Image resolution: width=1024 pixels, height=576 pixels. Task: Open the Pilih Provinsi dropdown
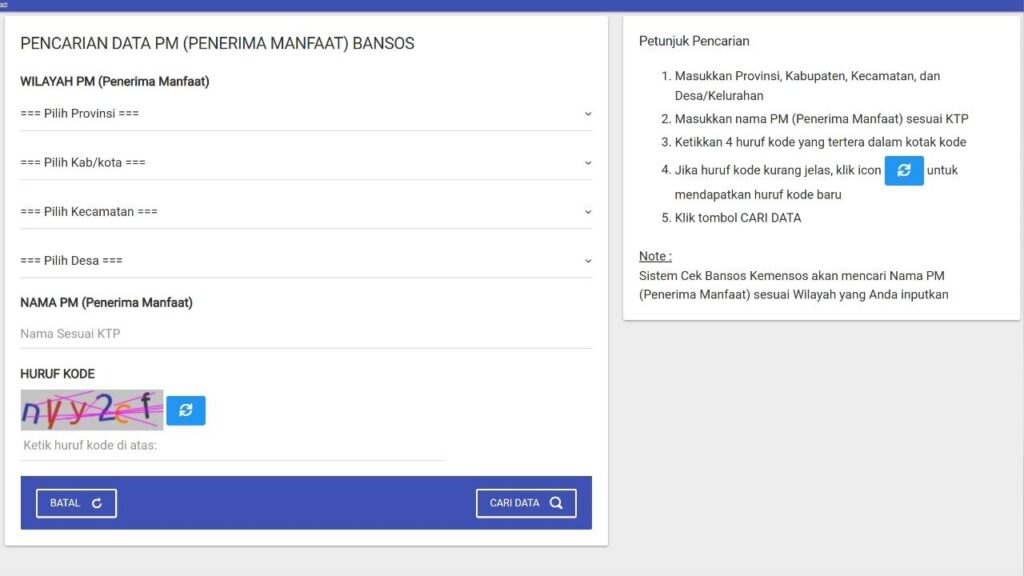[300, 113]
